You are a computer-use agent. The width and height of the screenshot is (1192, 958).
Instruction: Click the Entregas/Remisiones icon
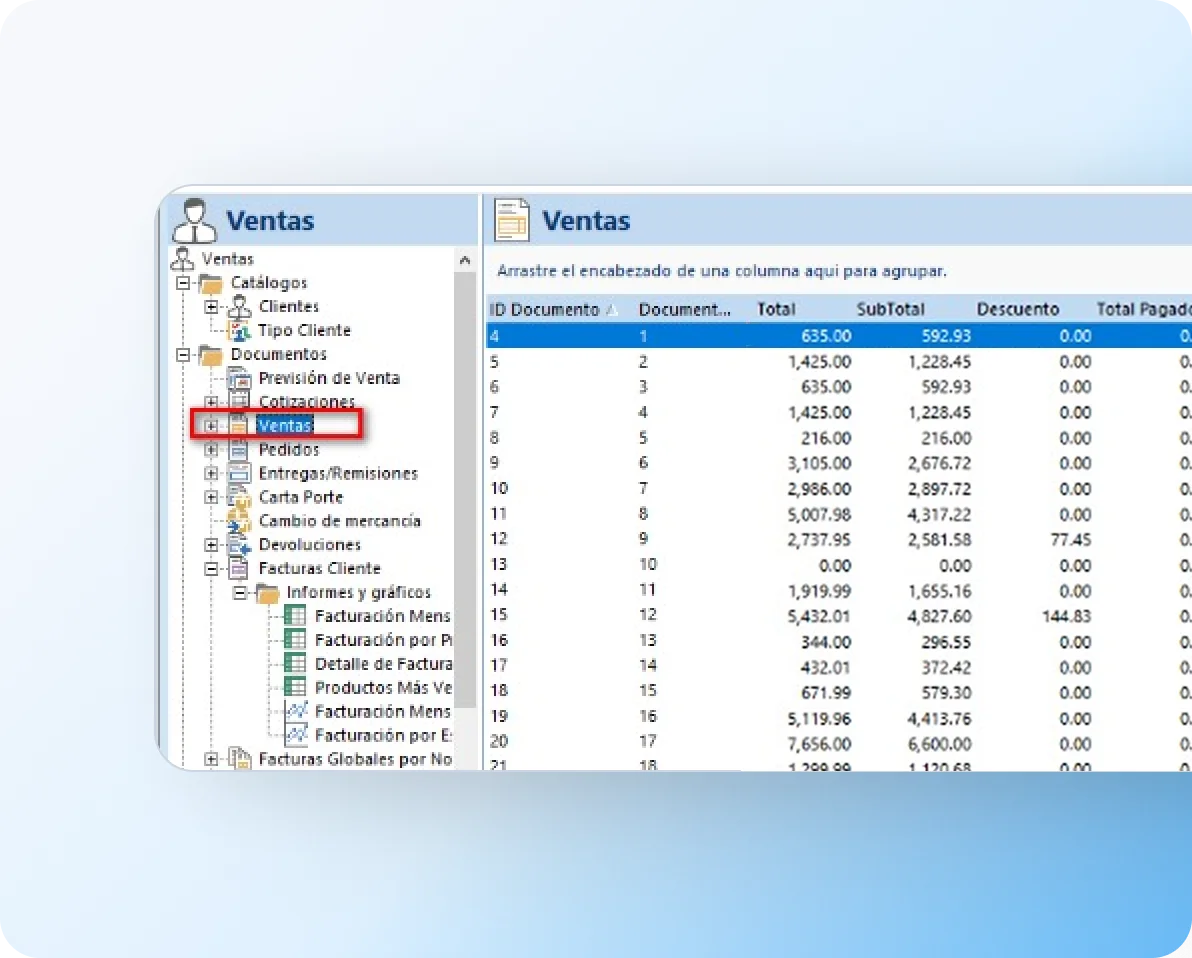[x=239, y=473]
